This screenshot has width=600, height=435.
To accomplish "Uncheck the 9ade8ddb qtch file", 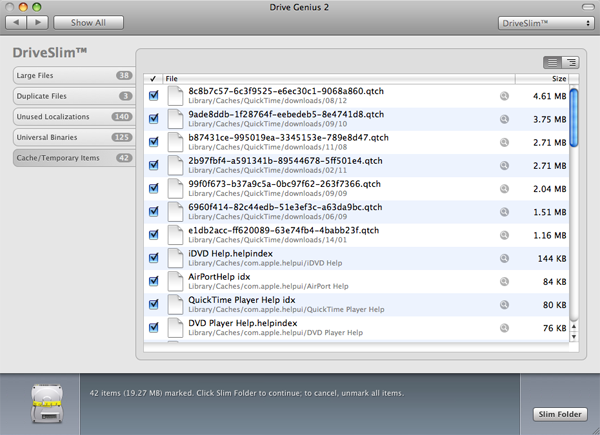I will [x=153, y=119].
